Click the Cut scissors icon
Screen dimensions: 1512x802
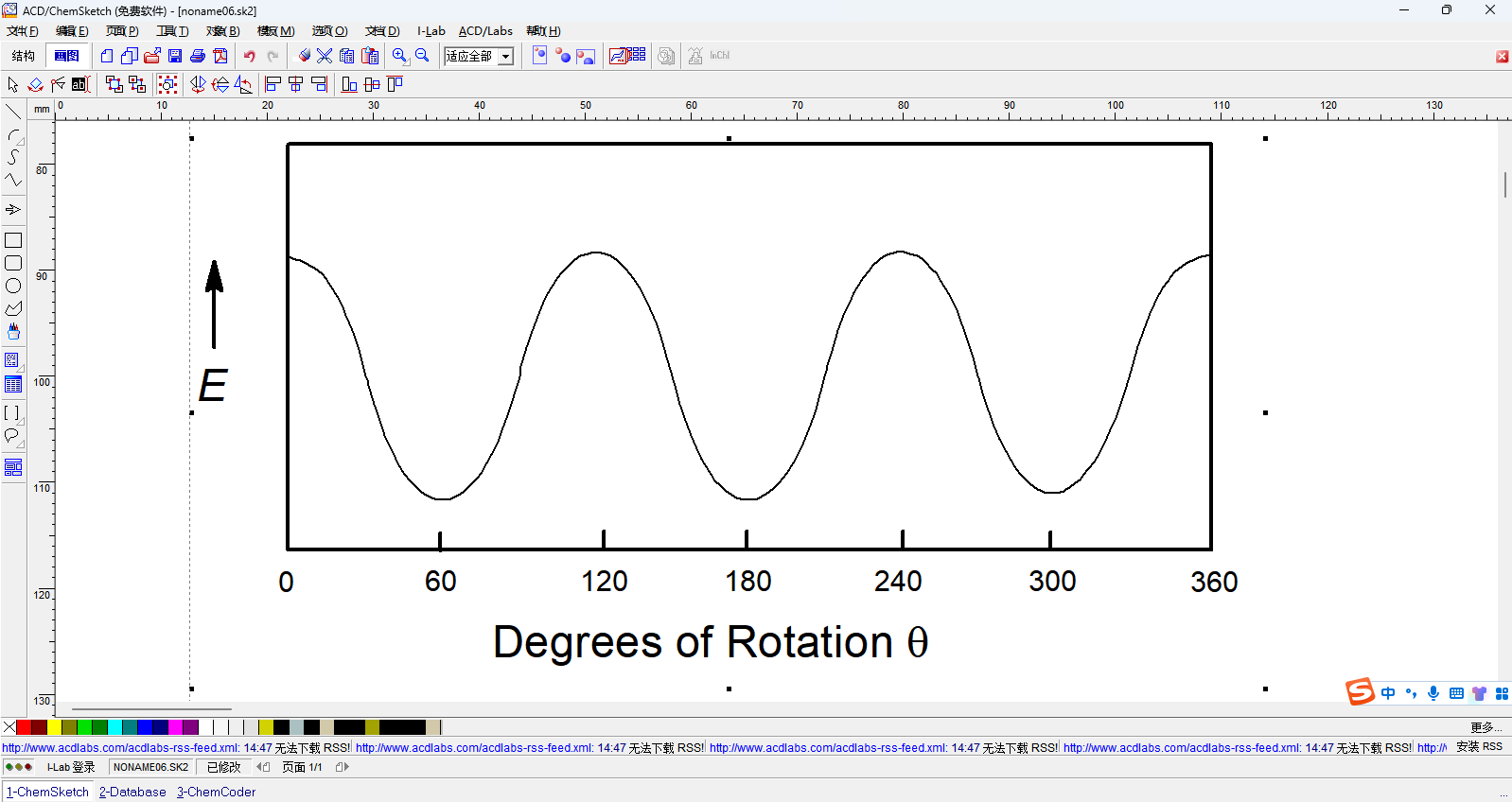point(325,57)
